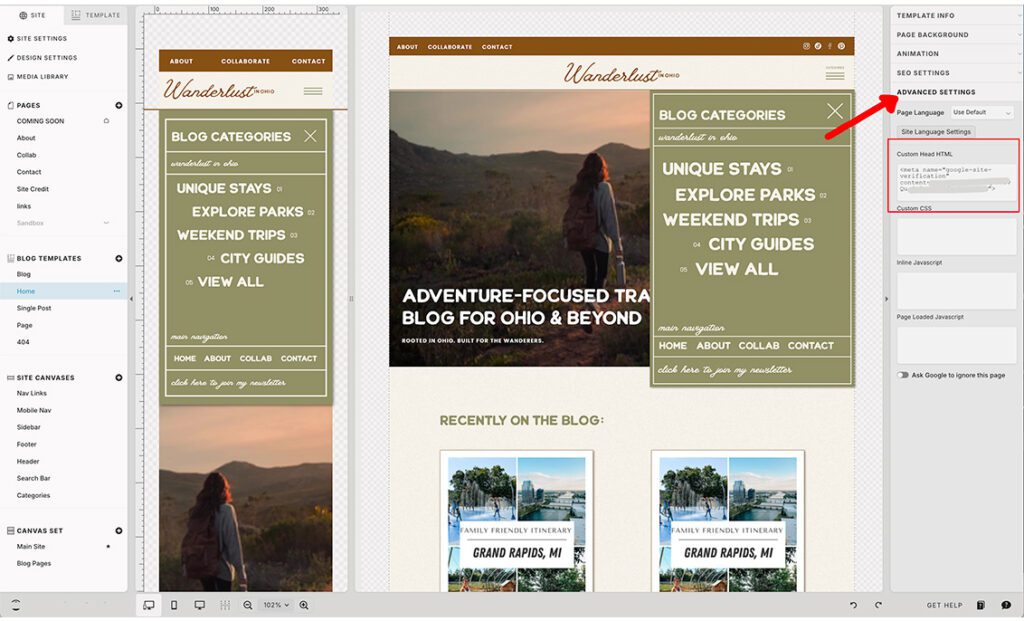1024x621 pixels.
Task: Switch to the Template tab
Action: tap(96, 15)
